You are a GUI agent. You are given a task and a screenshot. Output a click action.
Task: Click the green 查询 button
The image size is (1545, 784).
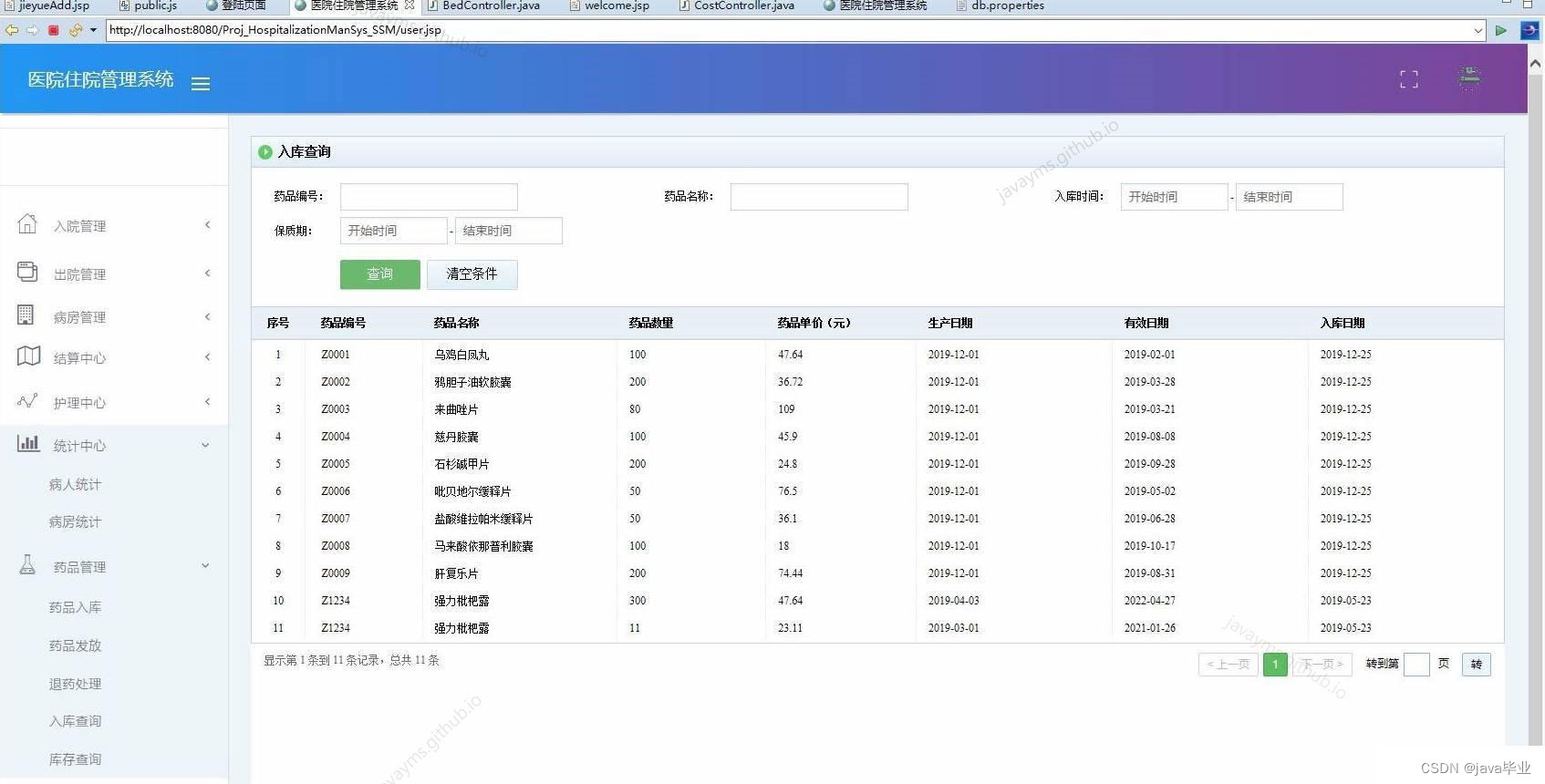tap(380, 274)
